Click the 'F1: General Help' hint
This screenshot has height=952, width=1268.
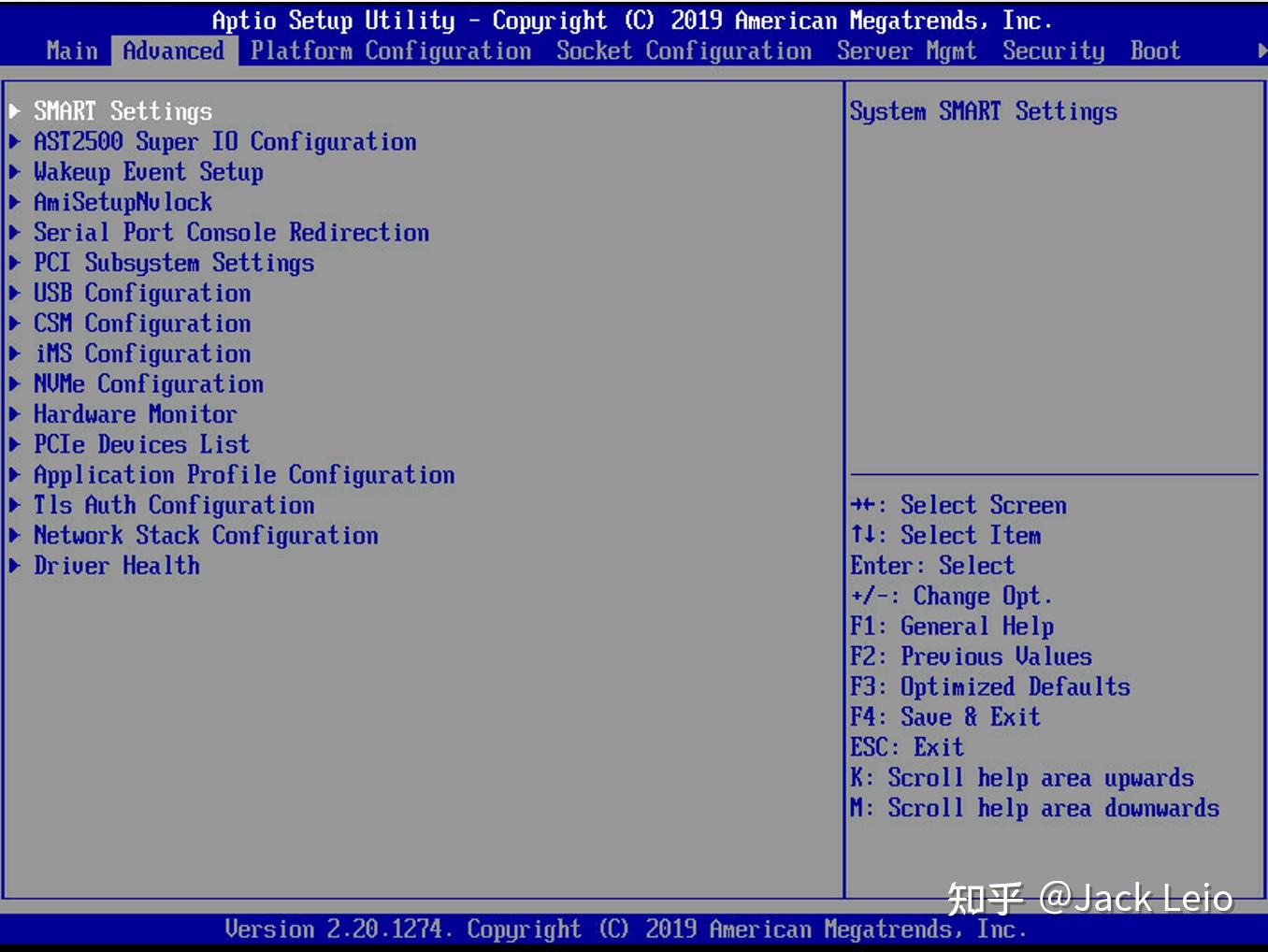tap(952, 627)
